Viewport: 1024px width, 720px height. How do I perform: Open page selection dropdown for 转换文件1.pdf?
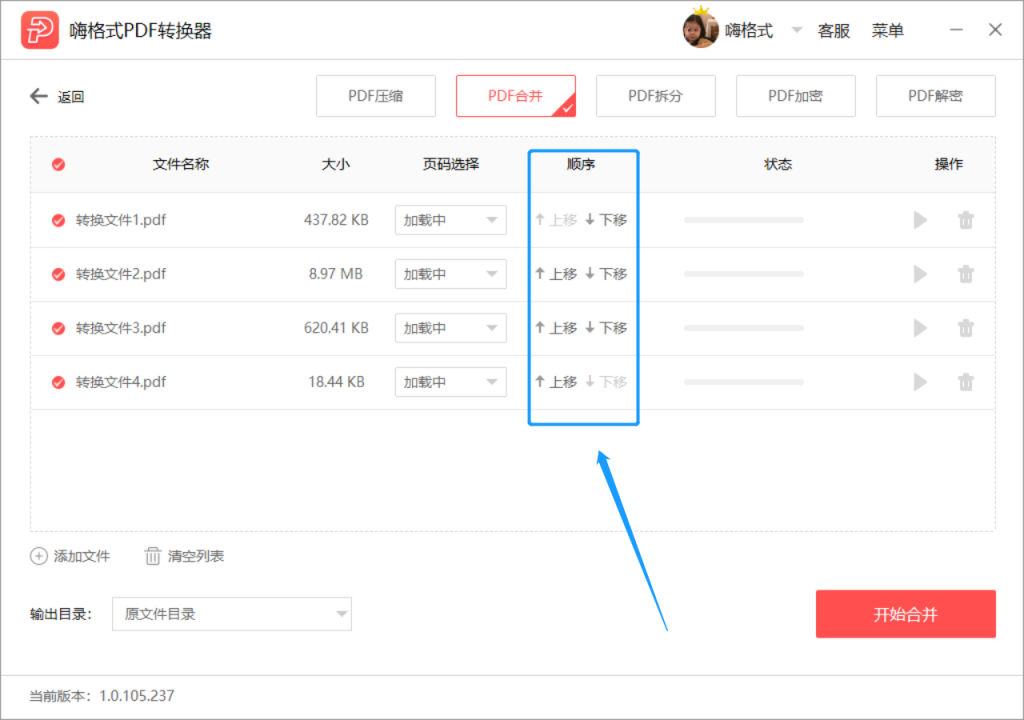[x=451, y=220]
